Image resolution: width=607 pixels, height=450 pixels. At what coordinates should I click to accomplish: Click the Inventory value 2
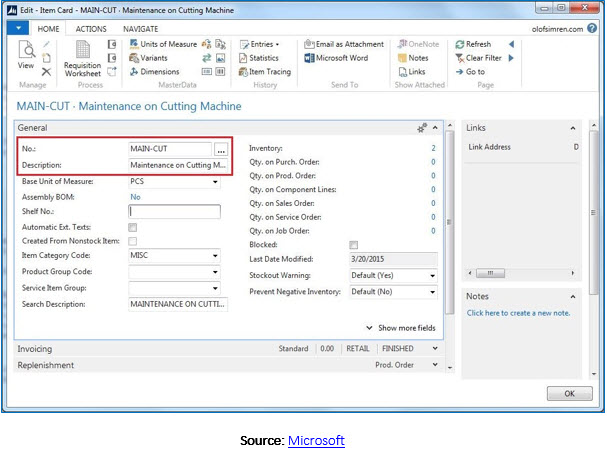point(433,148)
